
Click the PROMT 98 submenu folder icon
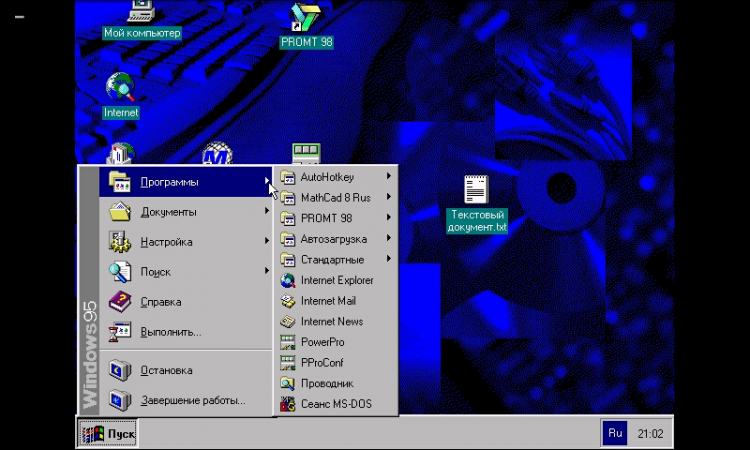[x=287, y=218]
